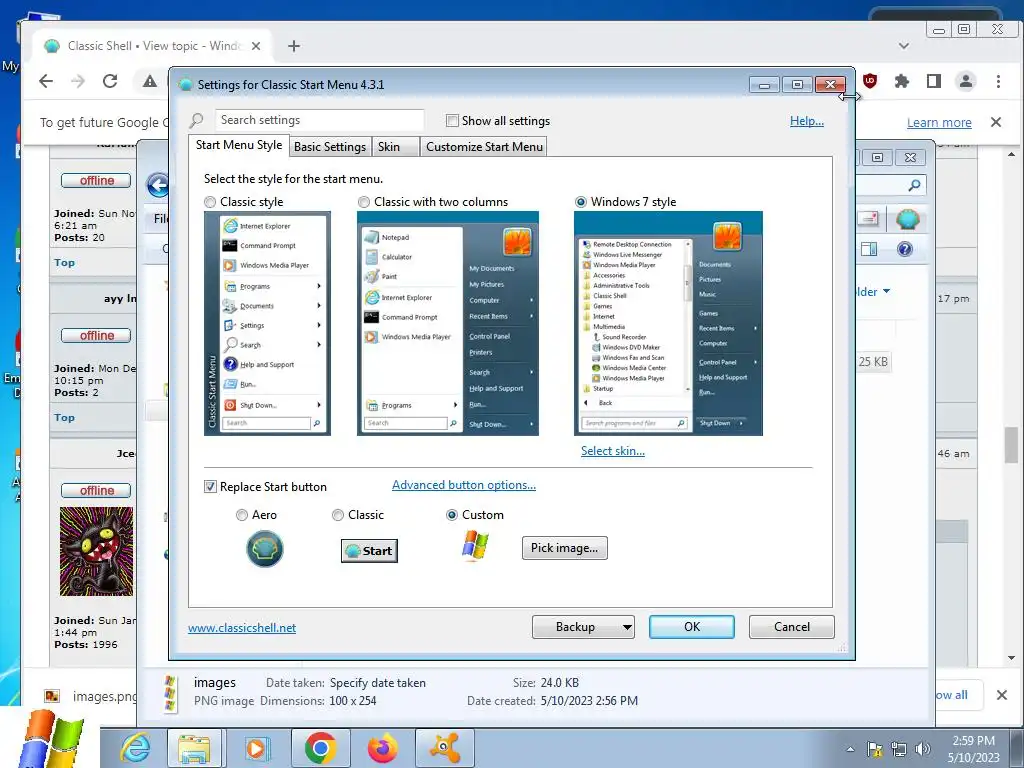Open Windows Media Player from taskbar
Image resolution: width=1024 pixels, height=768 pixels.
256,748
